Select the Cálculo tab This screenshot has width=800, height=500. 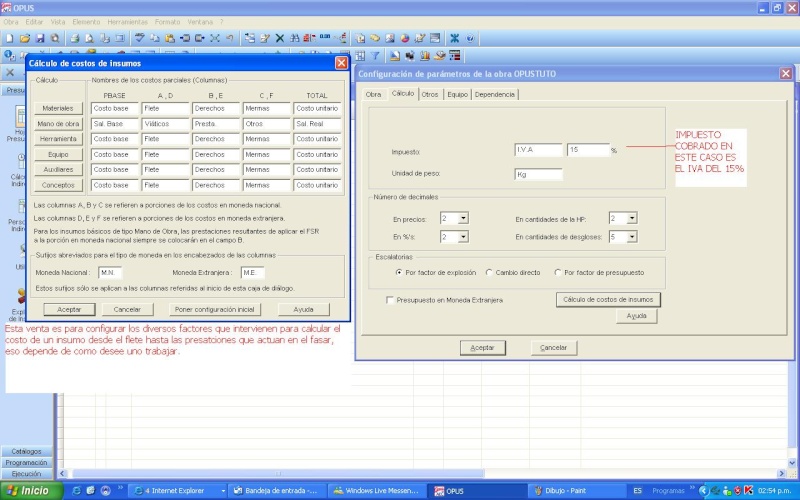(x=403, y=93)
